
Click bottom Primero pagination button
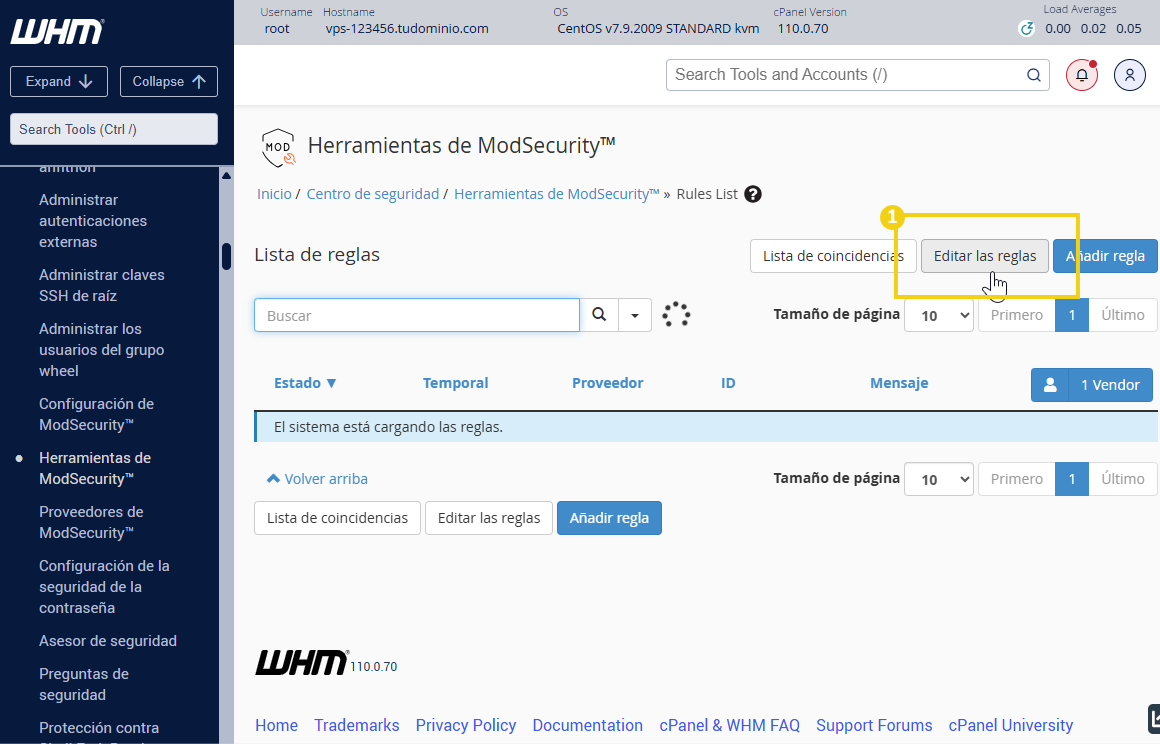[1016, 479]
